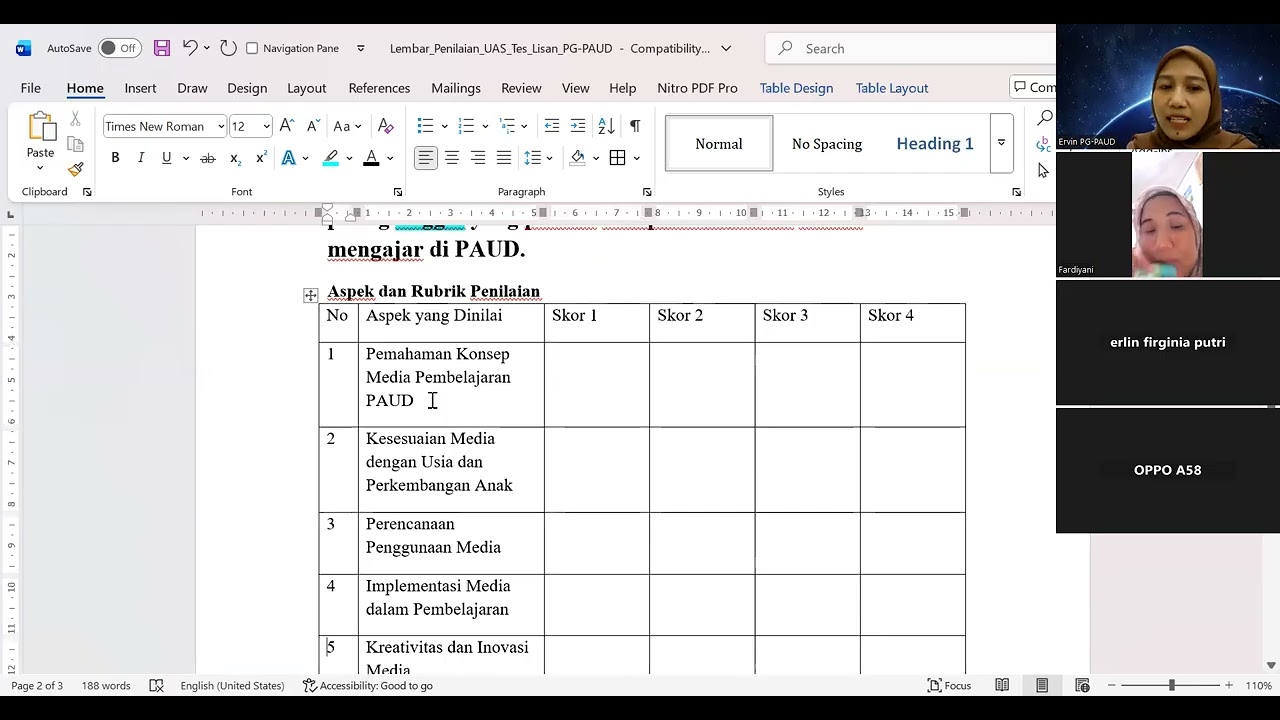The image size is (1280, 720).
Task: Switch to the References tab
Action: point(379,88)
